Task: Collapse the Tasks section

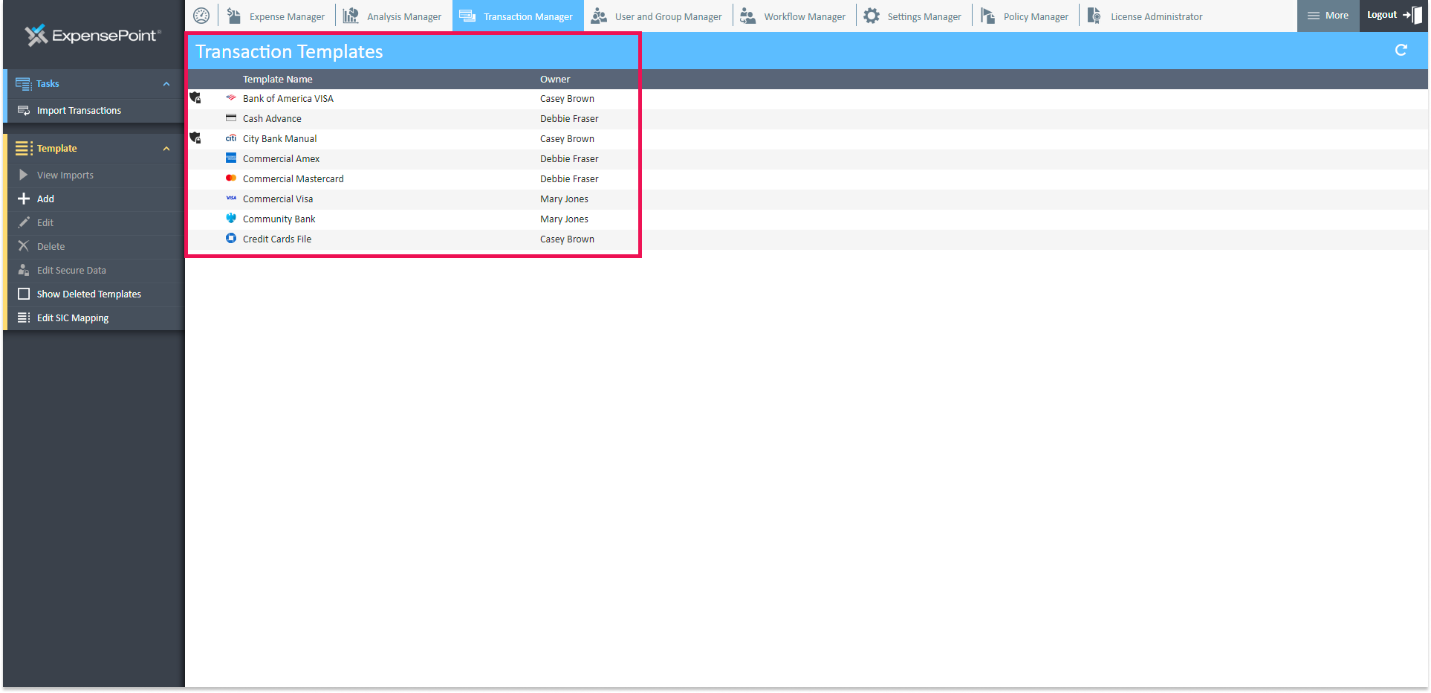Action: (x=166, y=84)
